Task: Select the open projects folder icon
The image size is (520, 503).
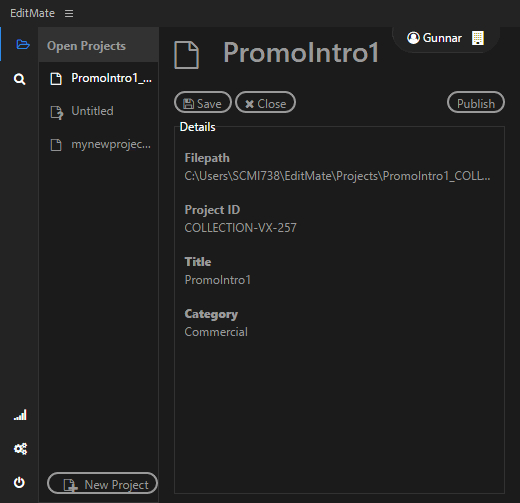Action: (23, 44)
